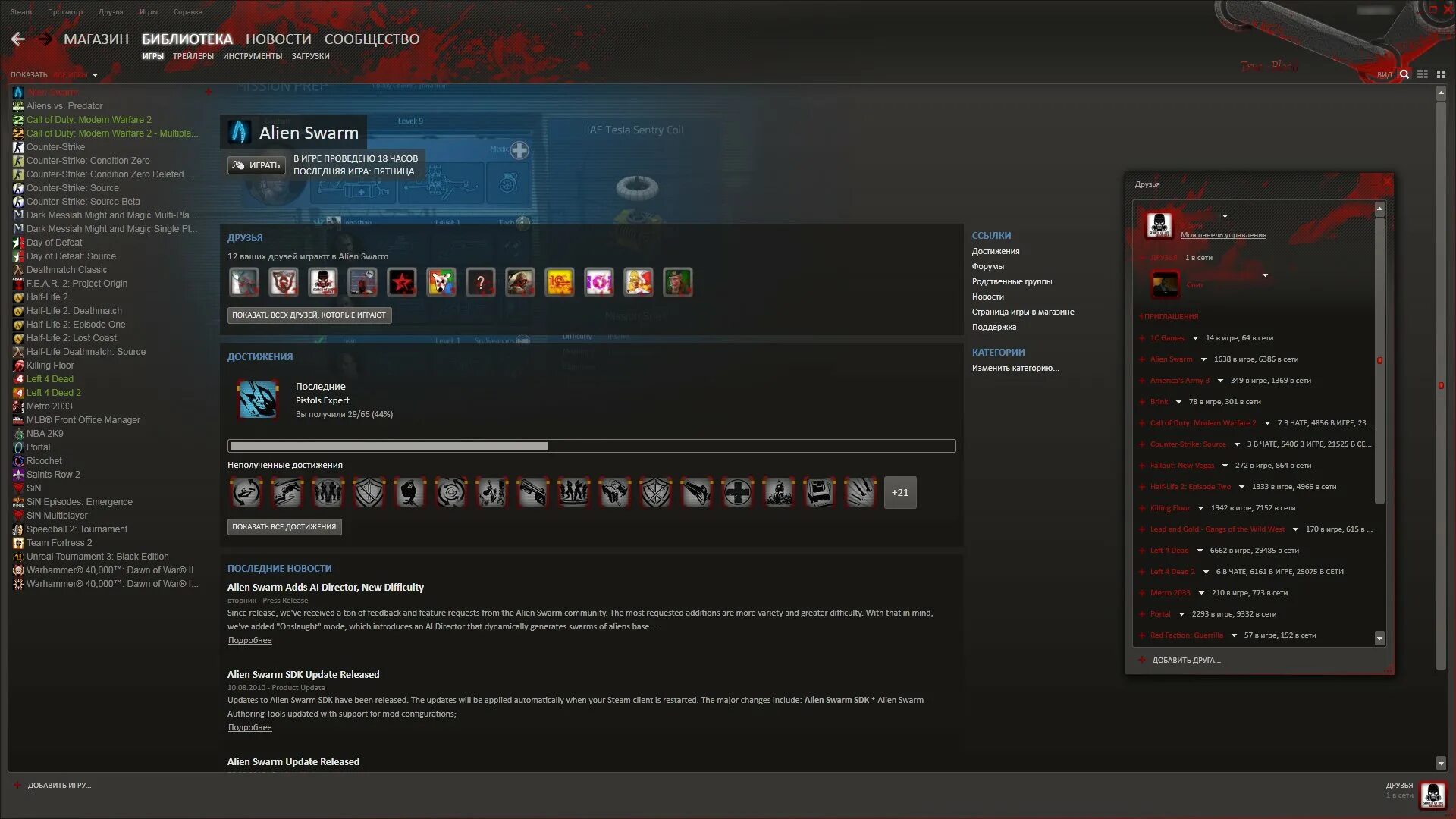
Task: Click the achievements progress bar
Action: (591, 446)
